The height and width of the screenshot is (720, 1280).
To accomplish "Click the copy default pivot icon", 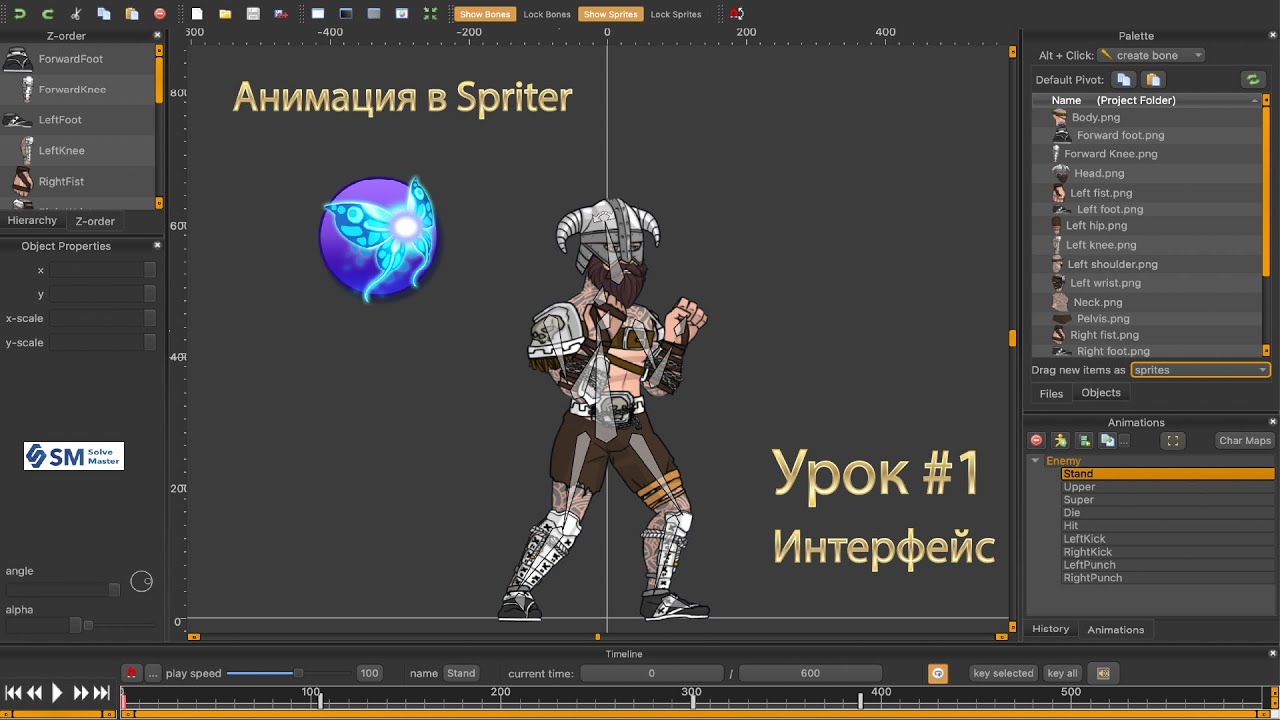I will point(1124,80).
